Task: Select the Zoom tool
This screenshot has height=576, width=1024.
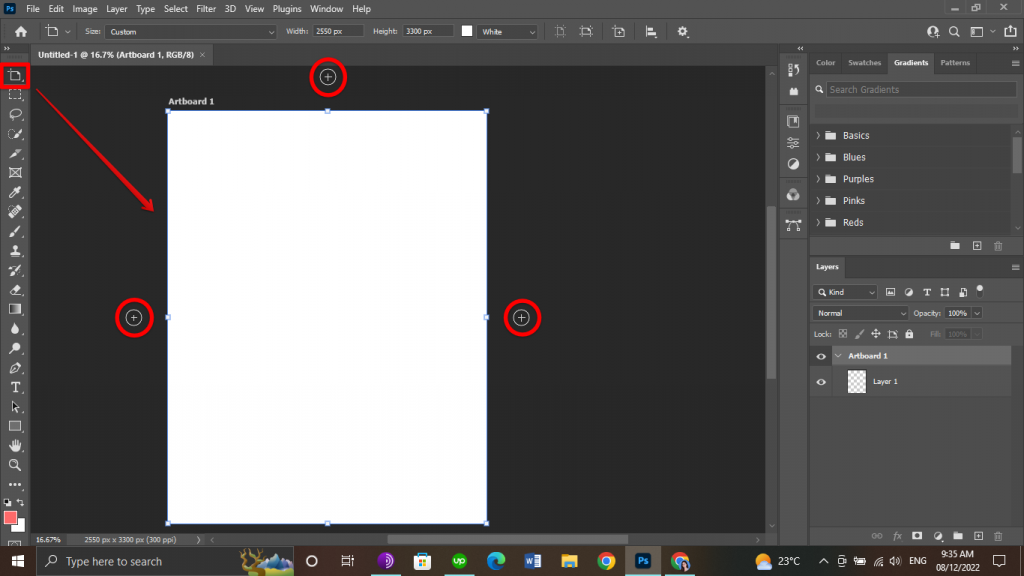Action: click(14, 465)
